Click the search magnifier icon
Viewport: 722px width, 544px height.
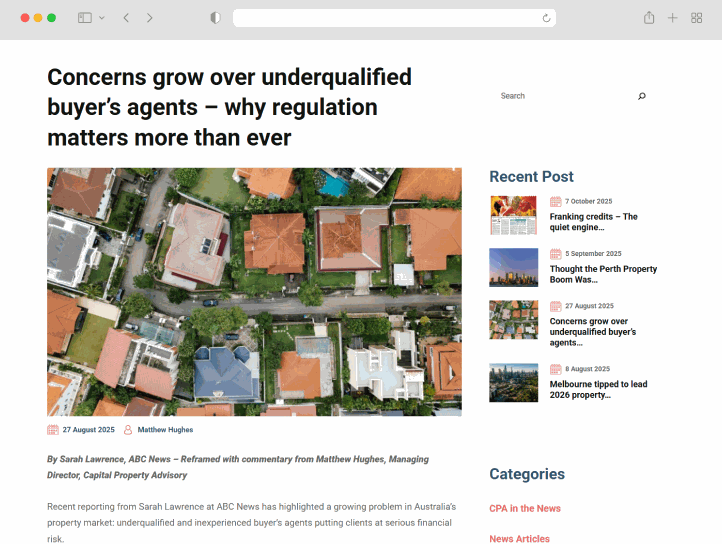click(x=642, y=96)
